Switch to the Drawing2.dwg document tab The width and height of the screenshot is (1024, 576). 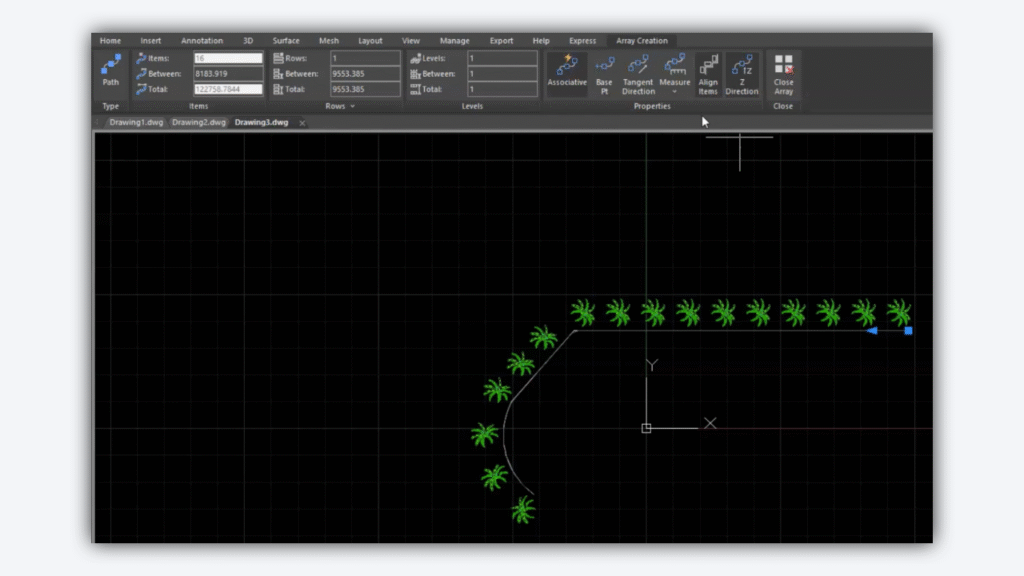tap(198, 123)
